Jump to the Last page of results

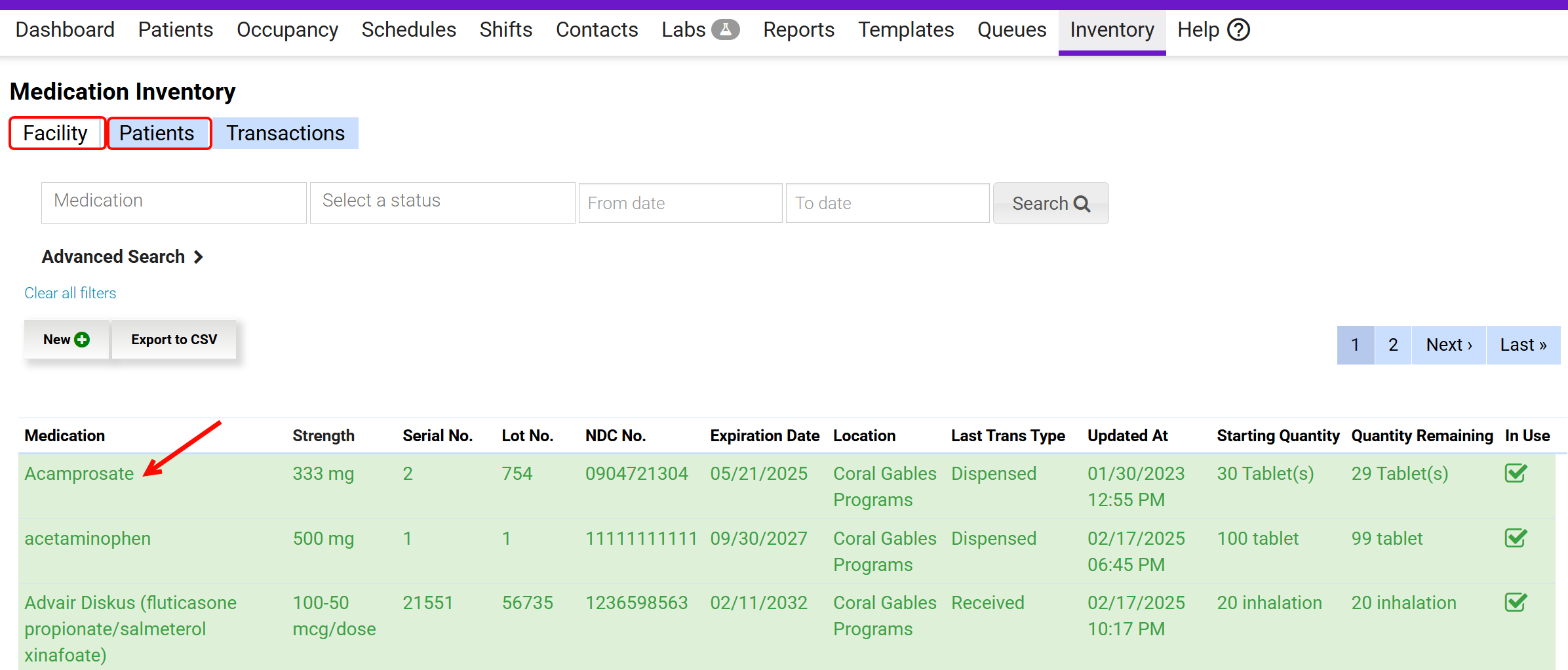click(1523, 345)
